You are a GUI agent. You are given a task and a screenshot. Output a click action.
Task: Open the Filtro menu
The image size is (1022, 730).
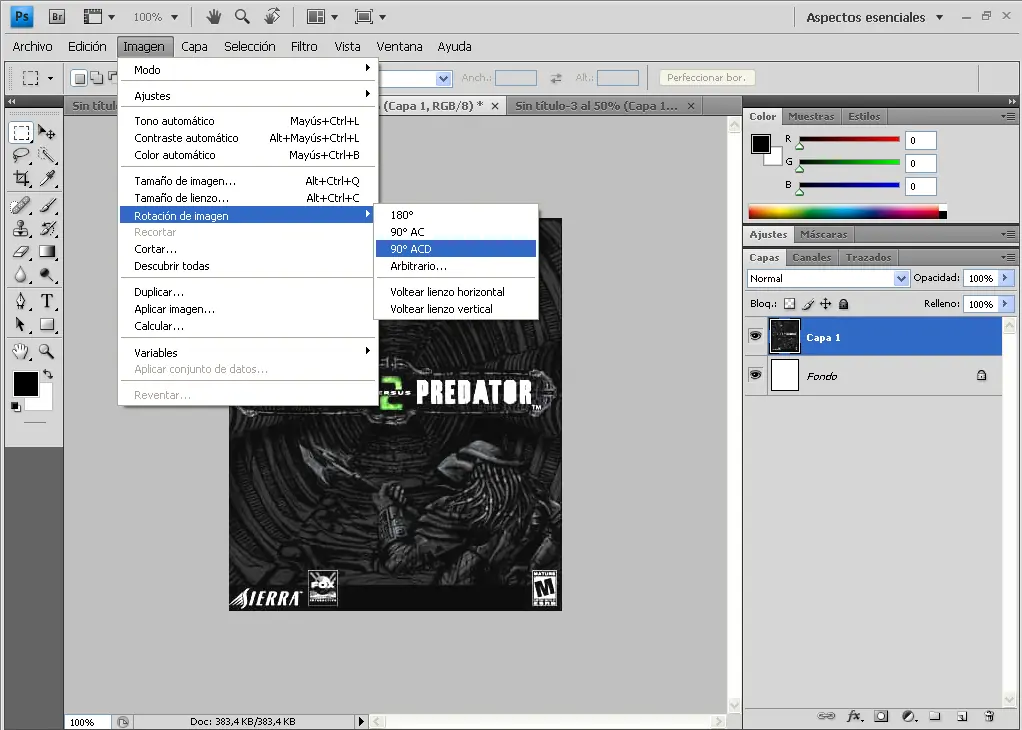click(x=304, y=46)
